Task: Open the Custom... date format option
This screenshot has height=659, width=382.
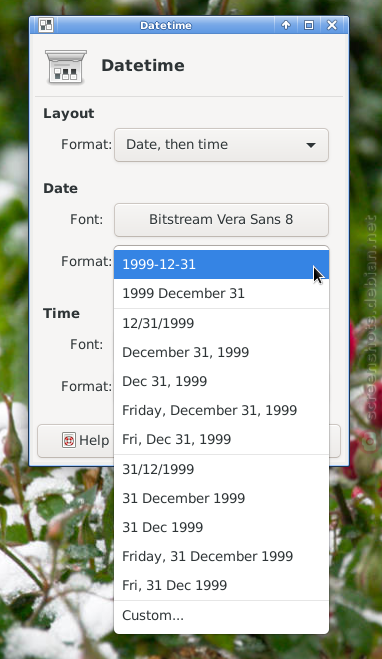Action: 221,615
